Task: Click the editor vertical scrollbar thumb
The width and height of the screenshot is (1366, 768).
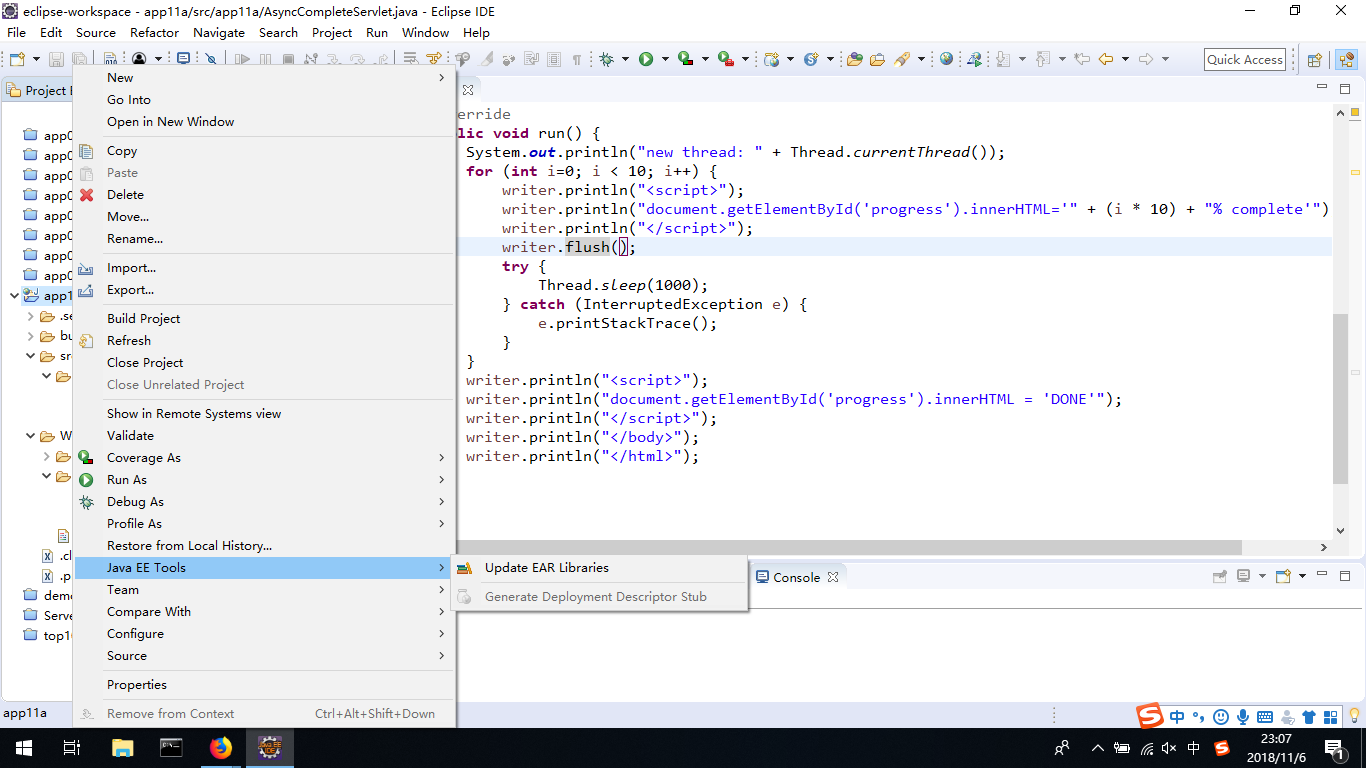Action: click(1341, 398)
